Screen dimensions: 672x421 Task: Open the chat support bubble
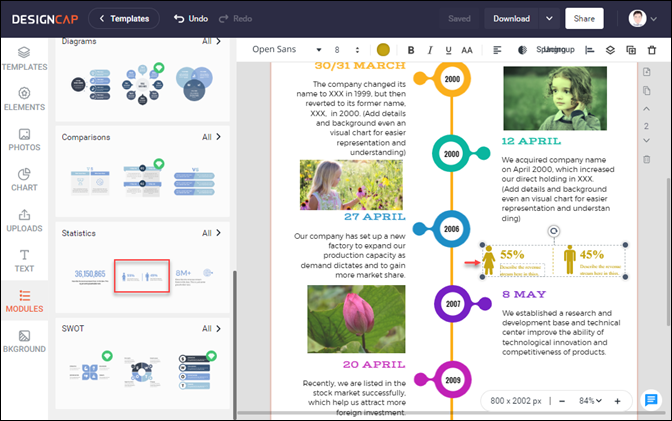[651, 400]
